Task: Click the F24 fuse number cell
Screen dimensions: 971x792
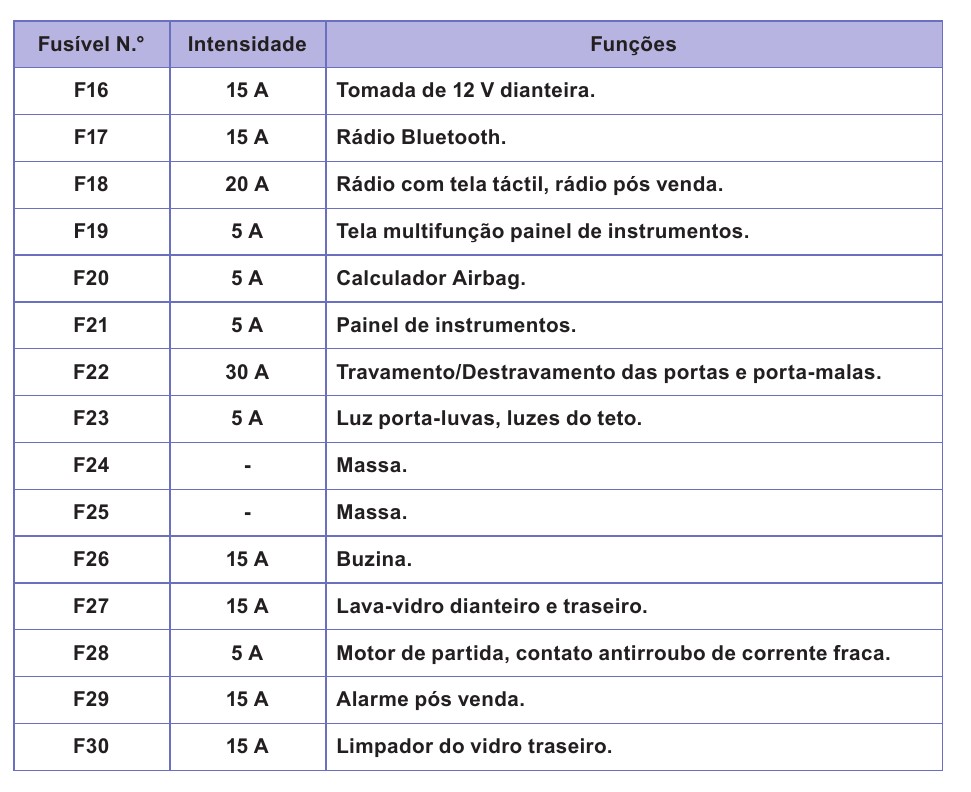Action: [x=91, y=465]
